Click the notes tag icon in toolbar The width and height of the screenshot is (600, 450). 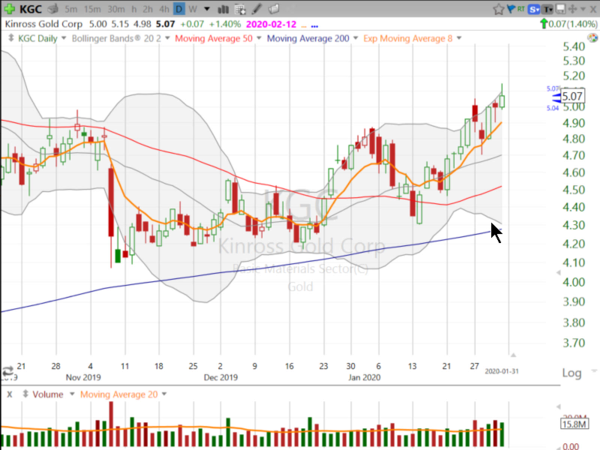tap(273, 9)
